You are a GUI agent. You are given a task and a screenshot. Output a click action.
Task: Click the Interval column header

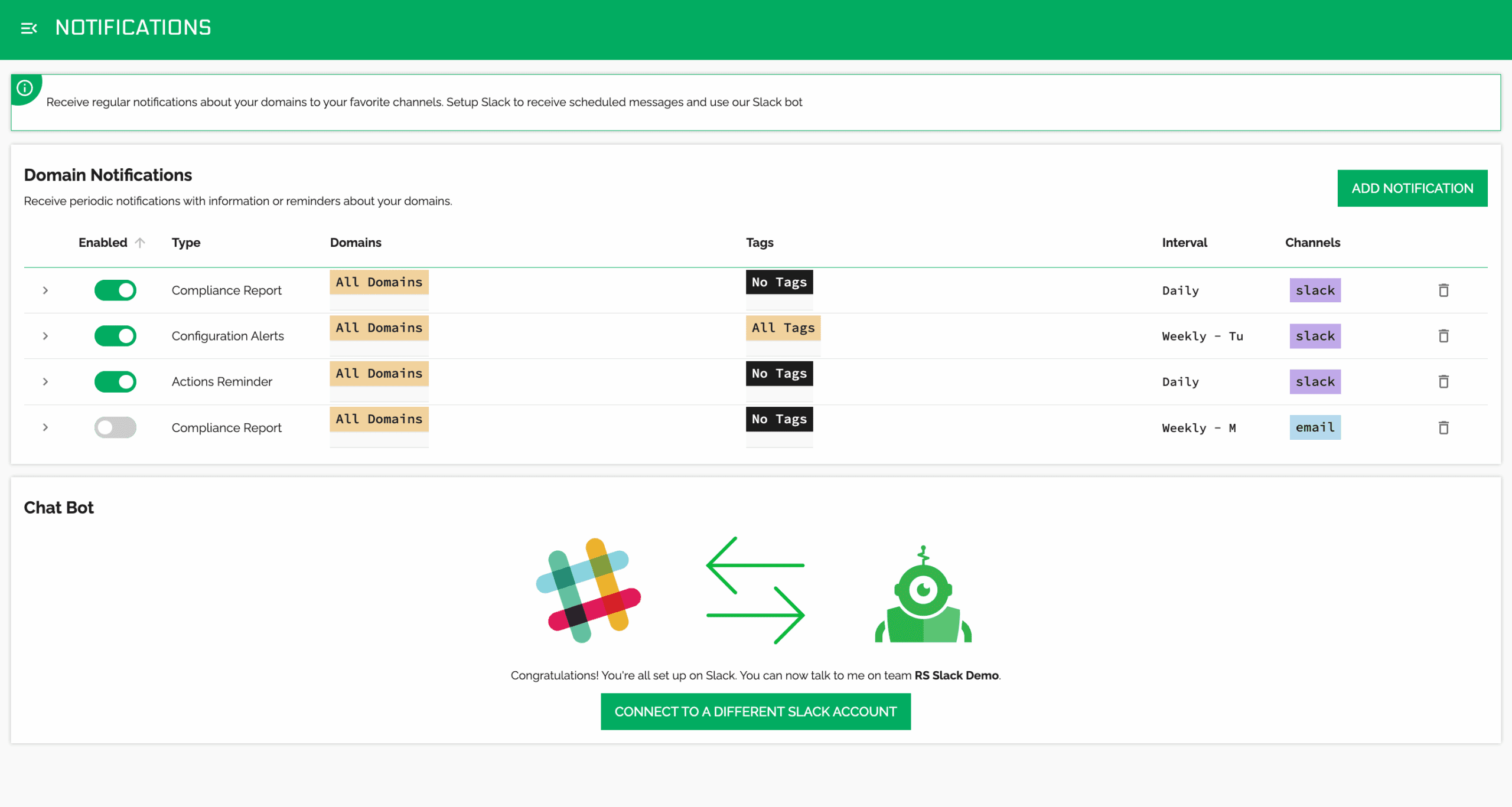coord(1184,243)
